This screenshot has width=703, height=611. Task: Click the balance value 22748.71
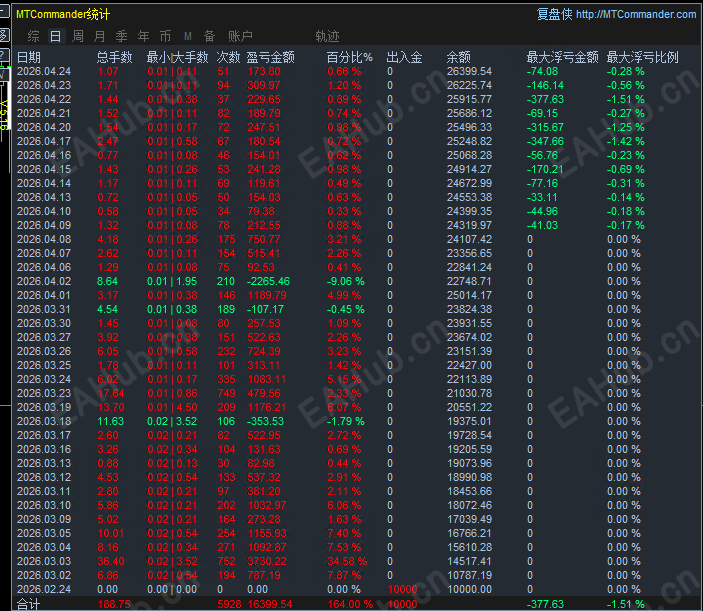(469, 281)
